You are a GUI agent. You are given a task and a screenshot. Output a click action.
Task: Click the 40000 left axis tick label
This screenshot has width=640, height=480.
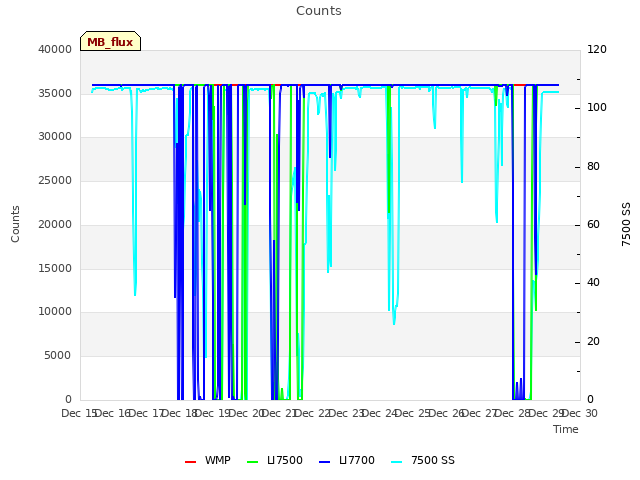click(55, 49)
